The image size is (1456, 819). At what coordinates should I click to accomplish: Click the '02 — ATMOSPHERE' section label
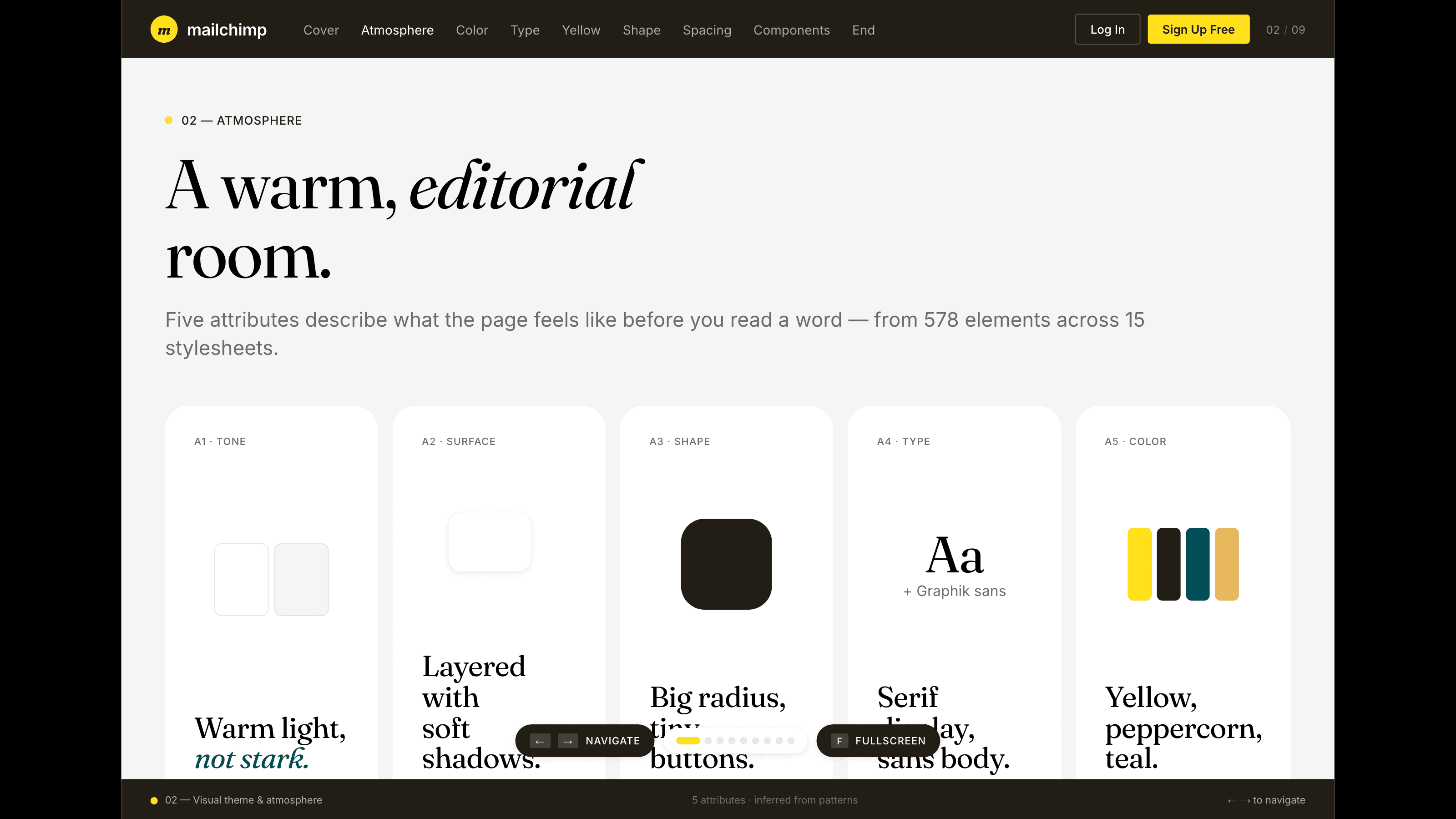[241, 121]
